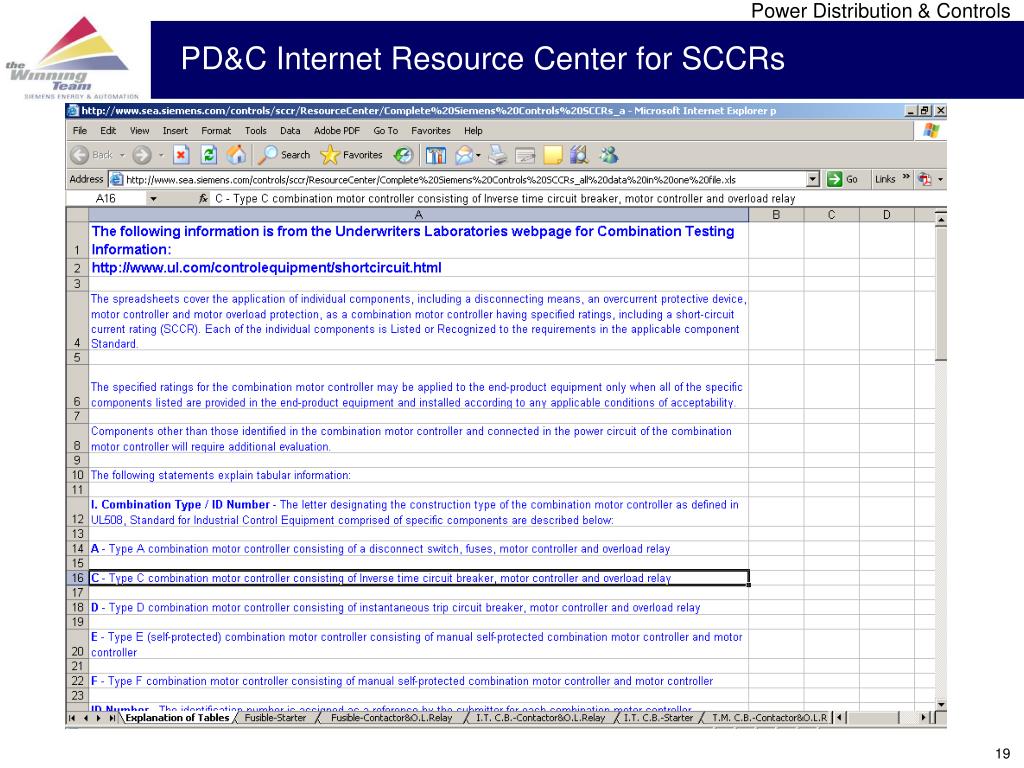Open the Go To menu
This screenshot has height=768, width=1024.
(385, 131)
